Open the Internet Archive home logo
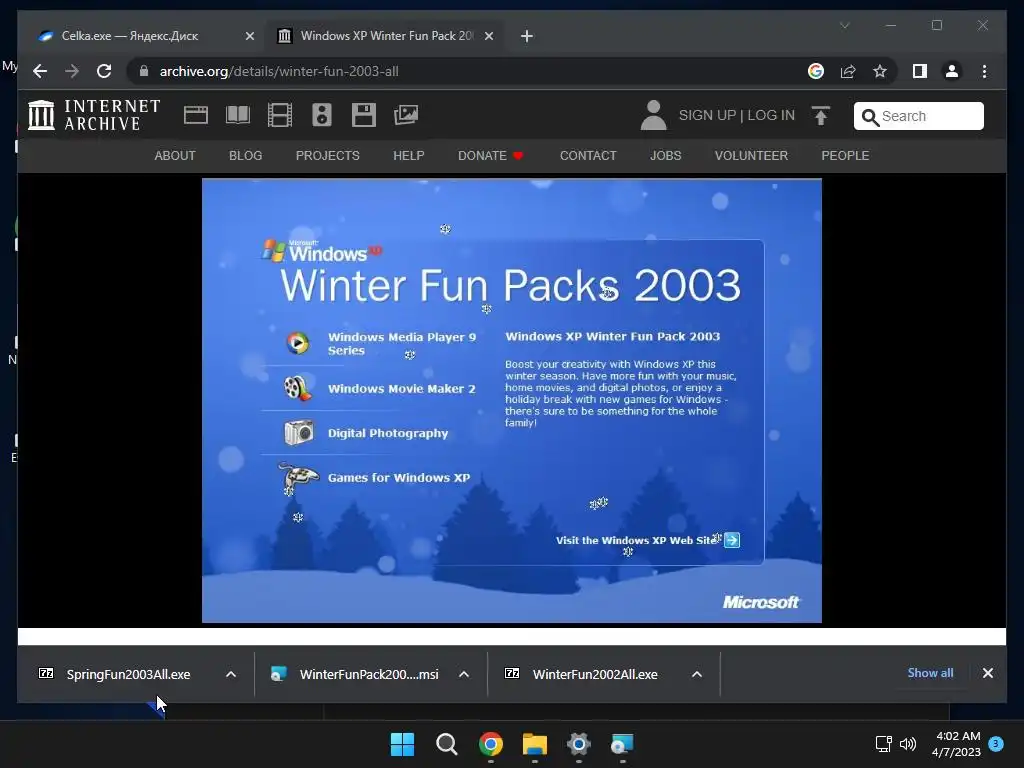1024x768 pixels. click(95, 115)
